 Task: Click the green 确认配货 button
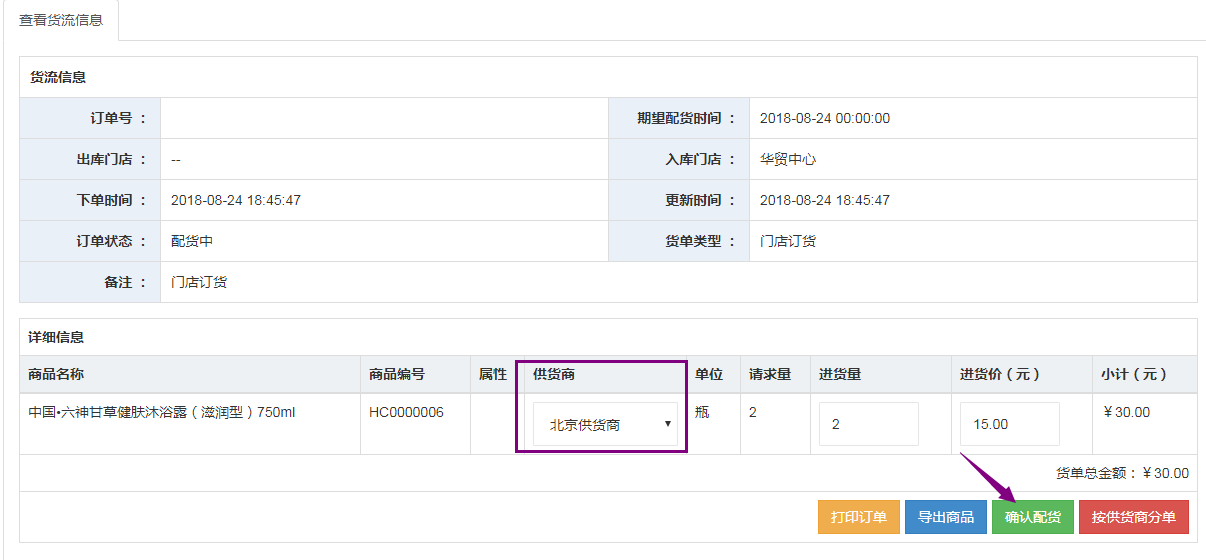pyautogui.click(x=1033, y=517)
